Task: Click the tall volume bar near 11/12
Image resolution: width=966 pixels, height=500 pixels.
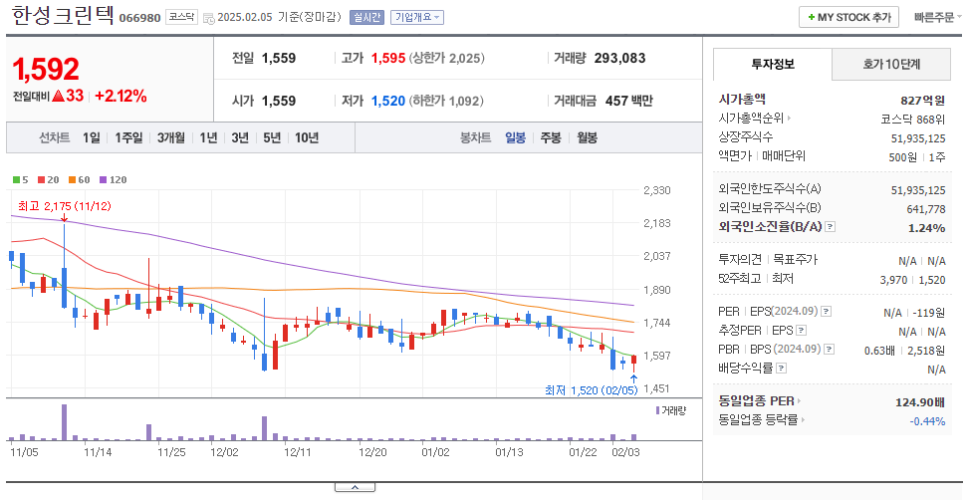Action: click(64, 422)
